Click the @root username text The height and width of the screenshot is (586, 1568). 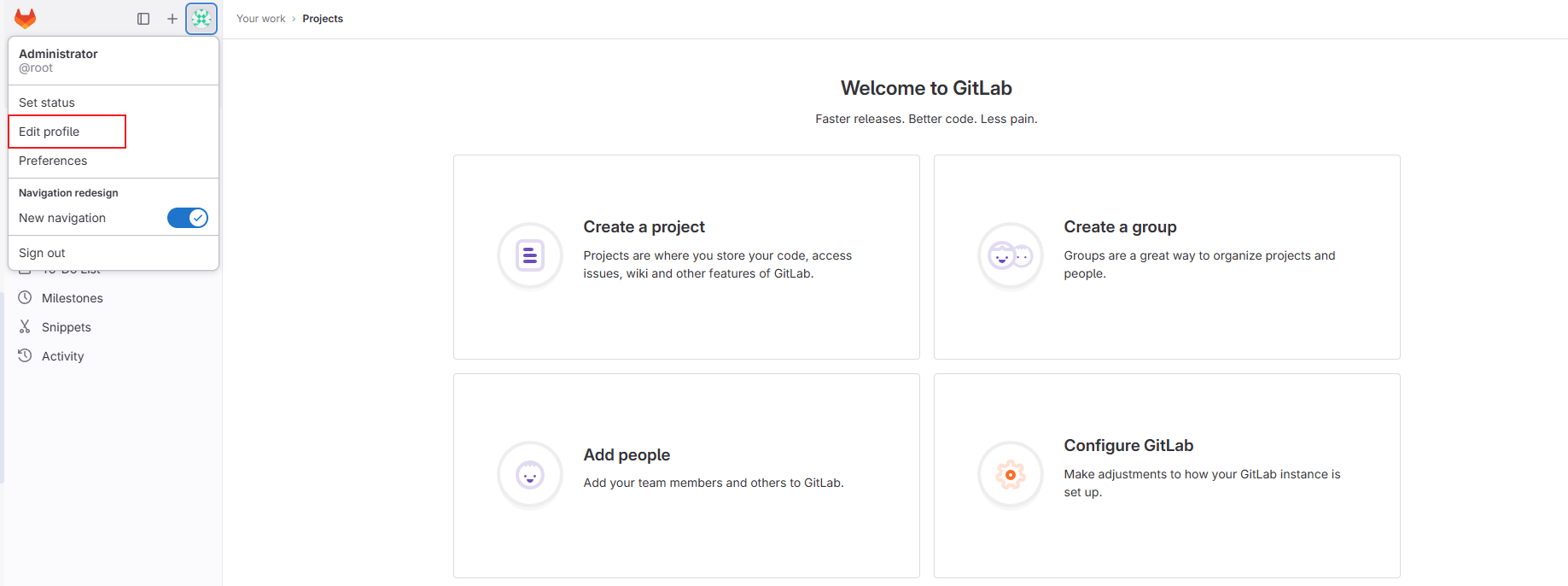pyautogui.click(x=36, y=67)
